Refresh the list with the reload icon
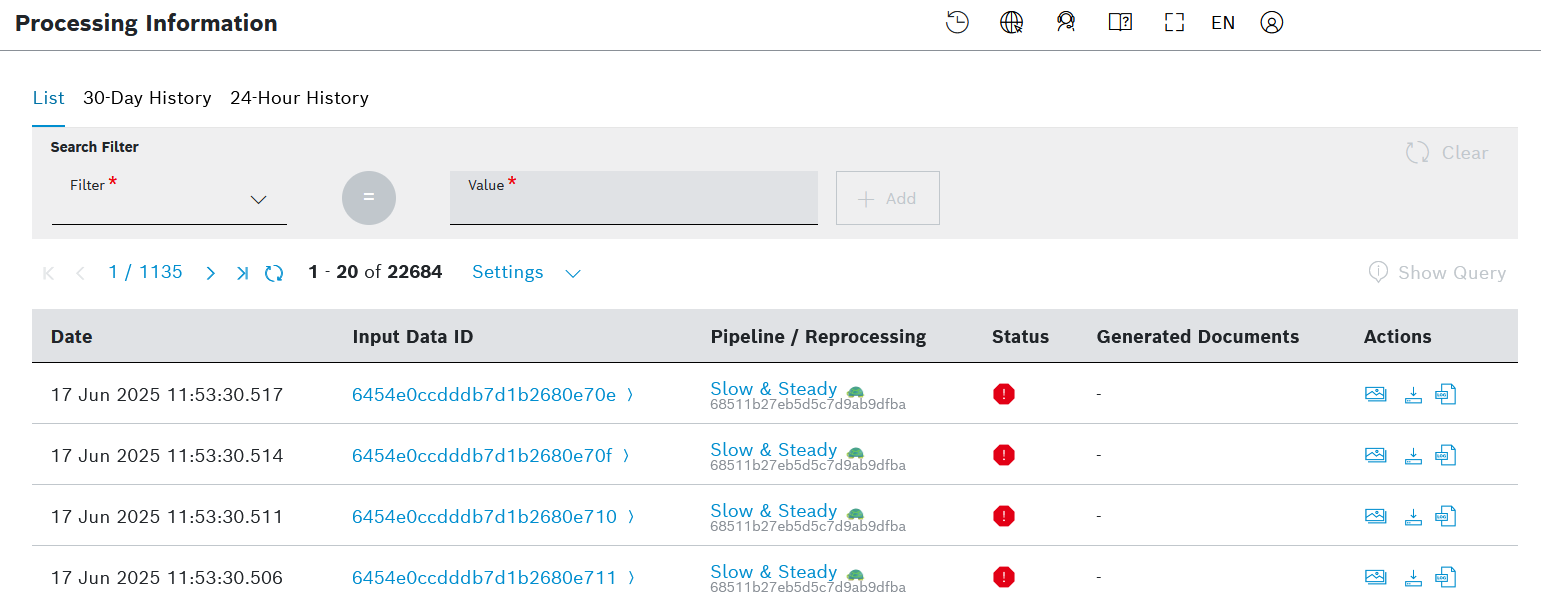Viewport: 1541px width, 606px height. tap(274, 273)
